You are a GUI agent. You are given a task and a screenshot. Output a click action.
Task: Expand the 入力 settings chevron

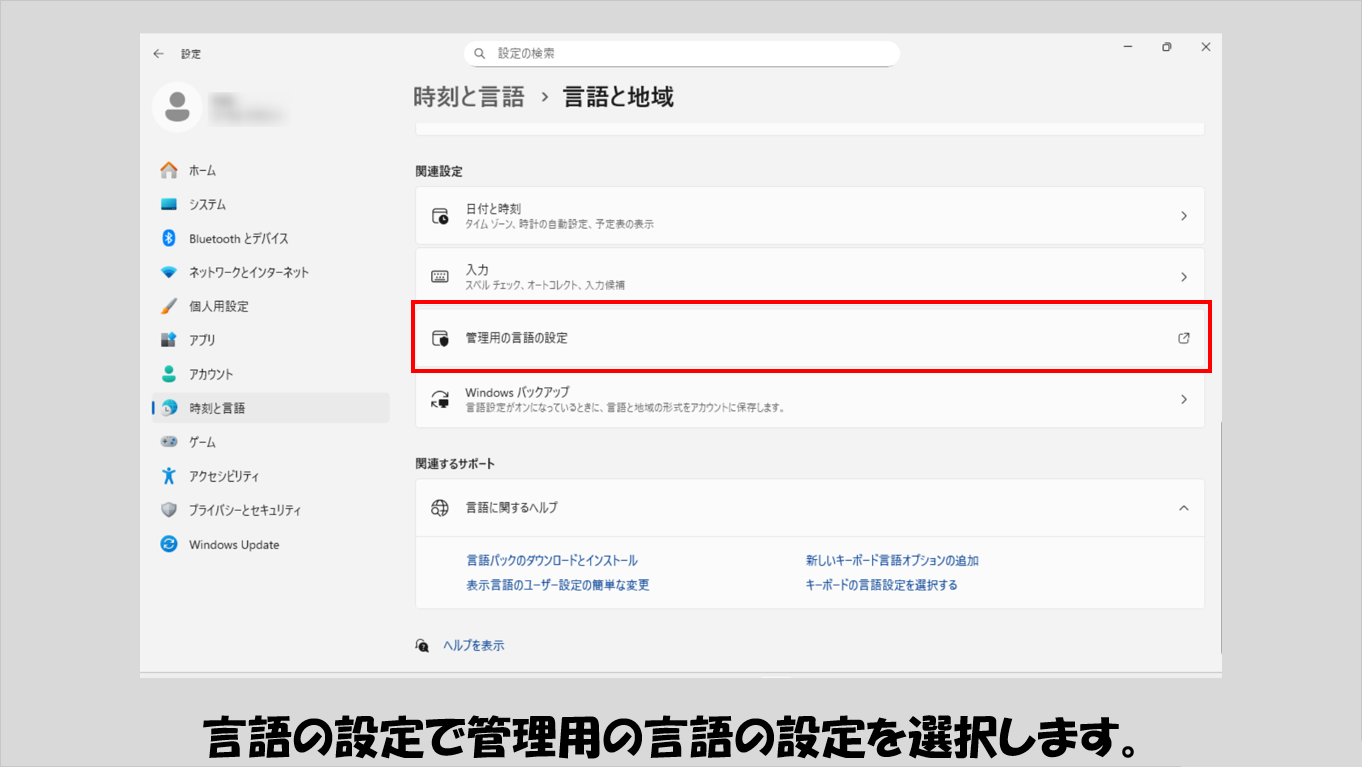1184,277
